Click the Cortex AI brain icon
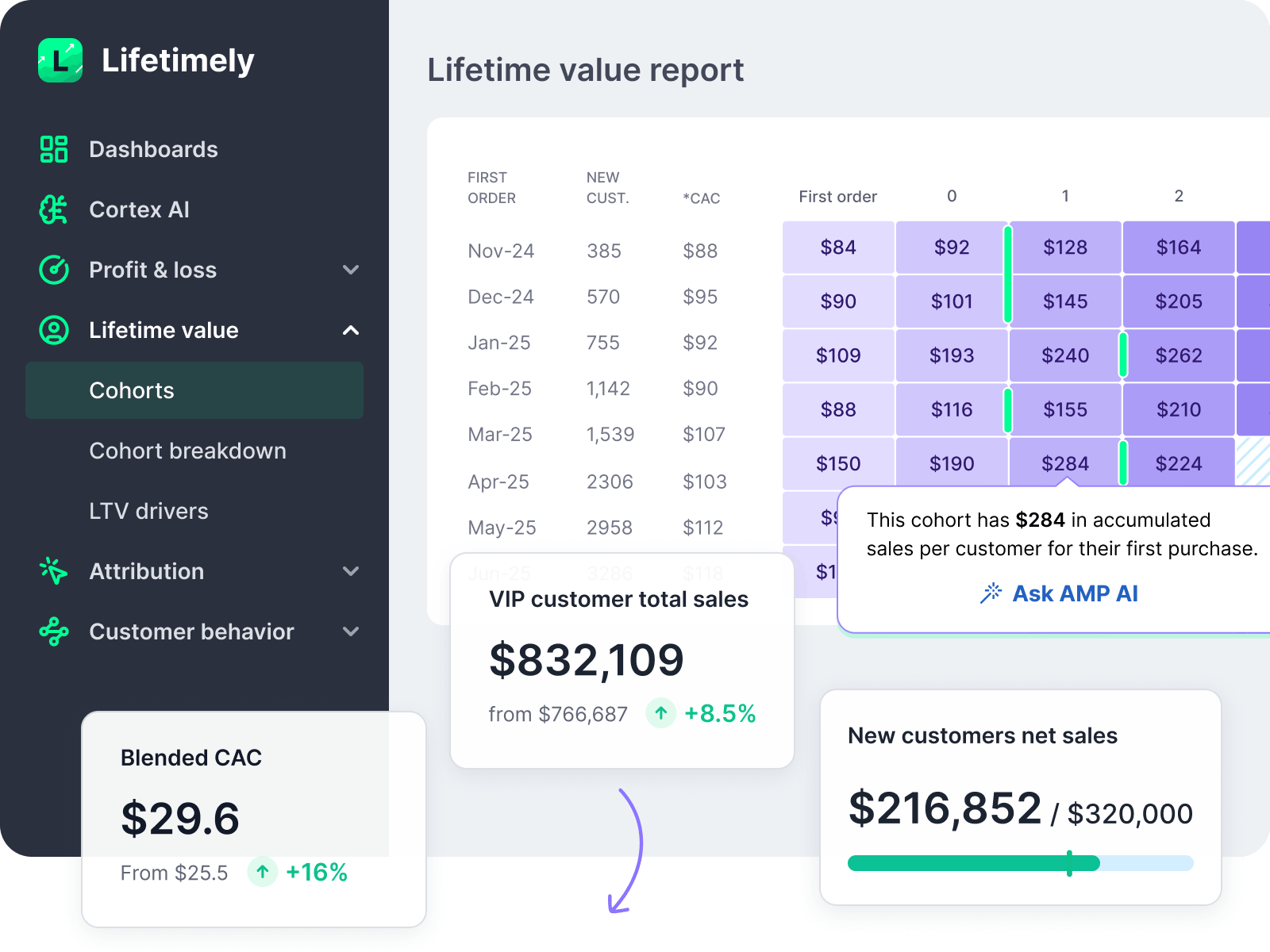This screenshot has height=952, width=1270. pos(54,209)
